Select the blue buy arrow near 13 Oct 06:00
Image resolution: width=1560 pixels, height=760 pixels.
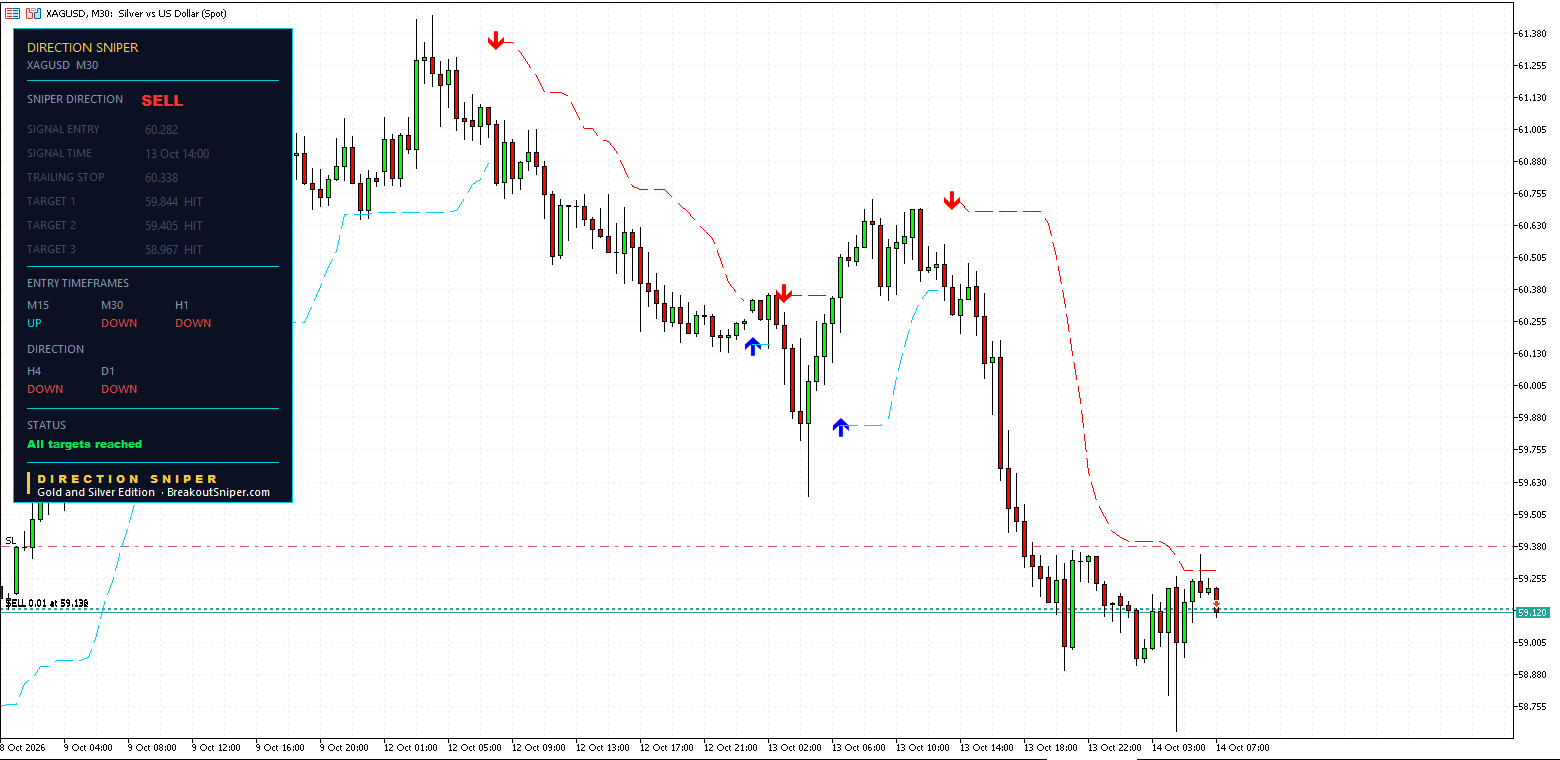[x=840, y=427]
